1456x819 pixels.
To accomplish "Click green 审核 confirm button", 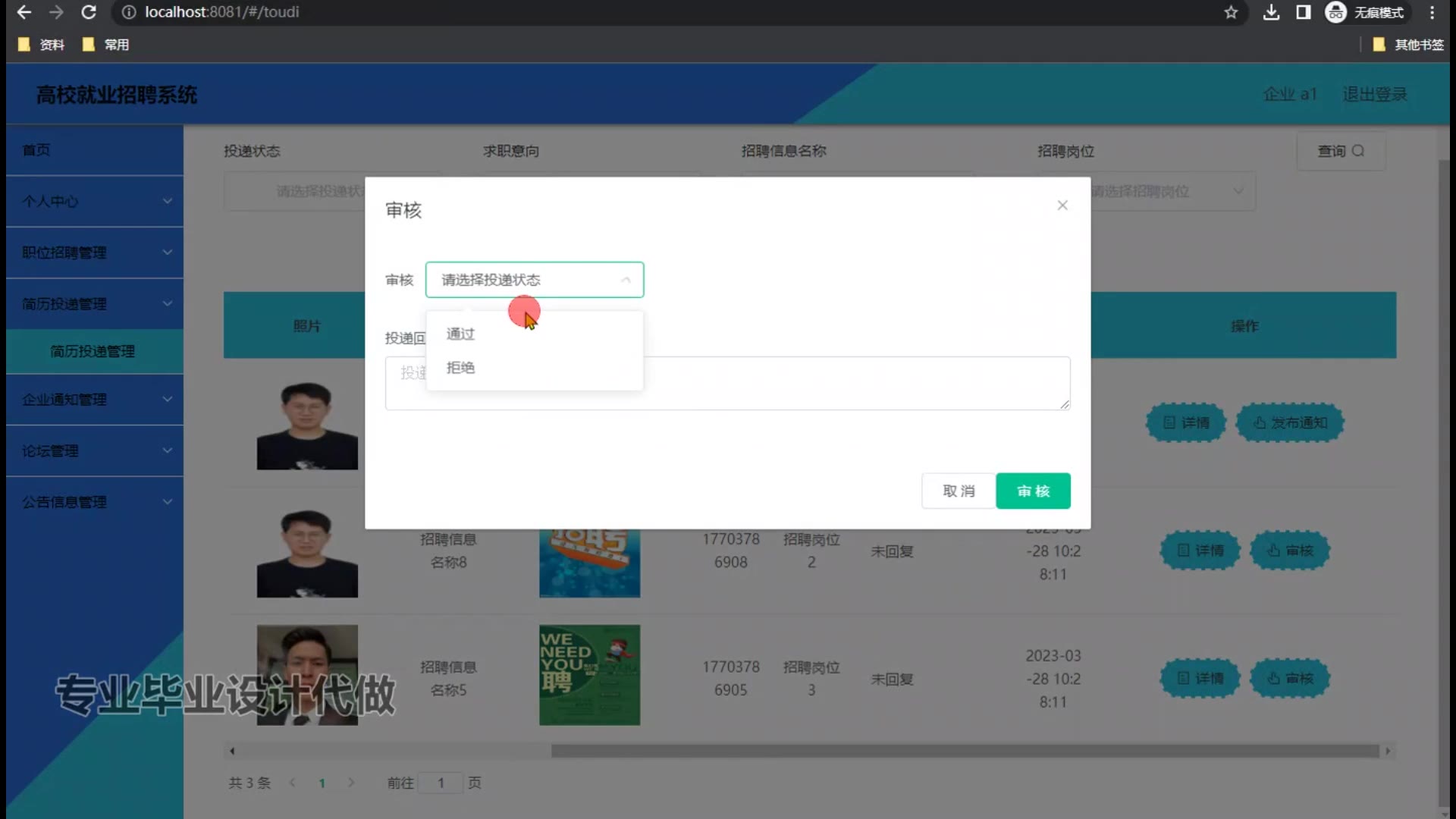I will (1033, 491).
